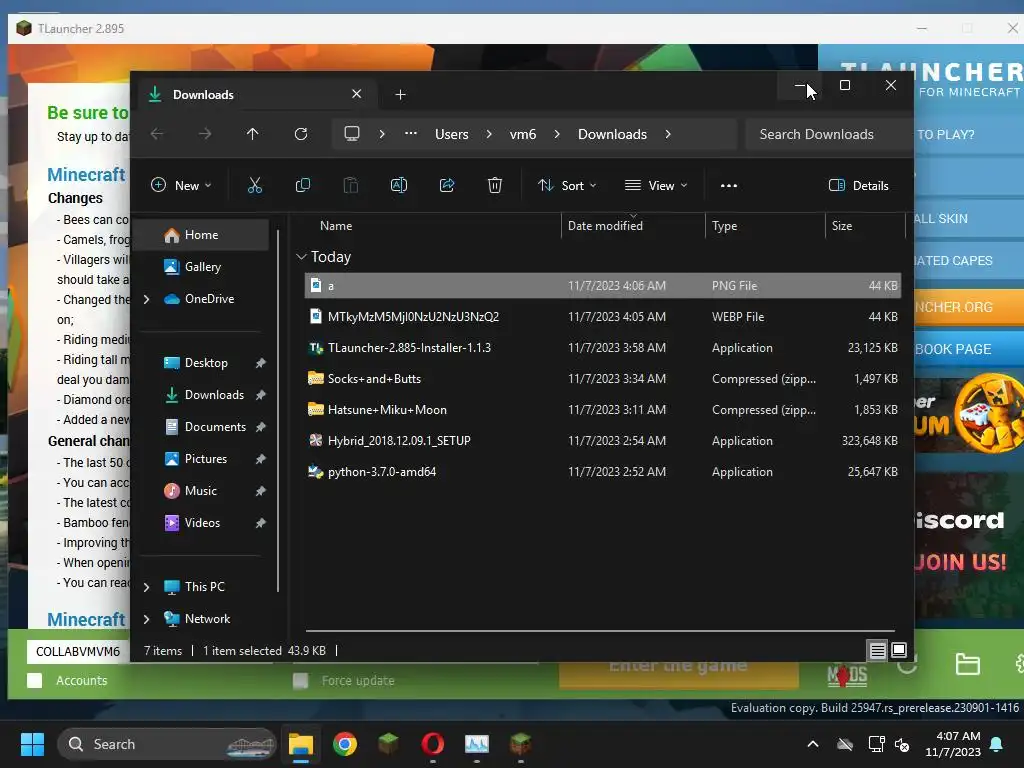
Task: Open Google Chrome from taskbar
Action: point(345,744)
